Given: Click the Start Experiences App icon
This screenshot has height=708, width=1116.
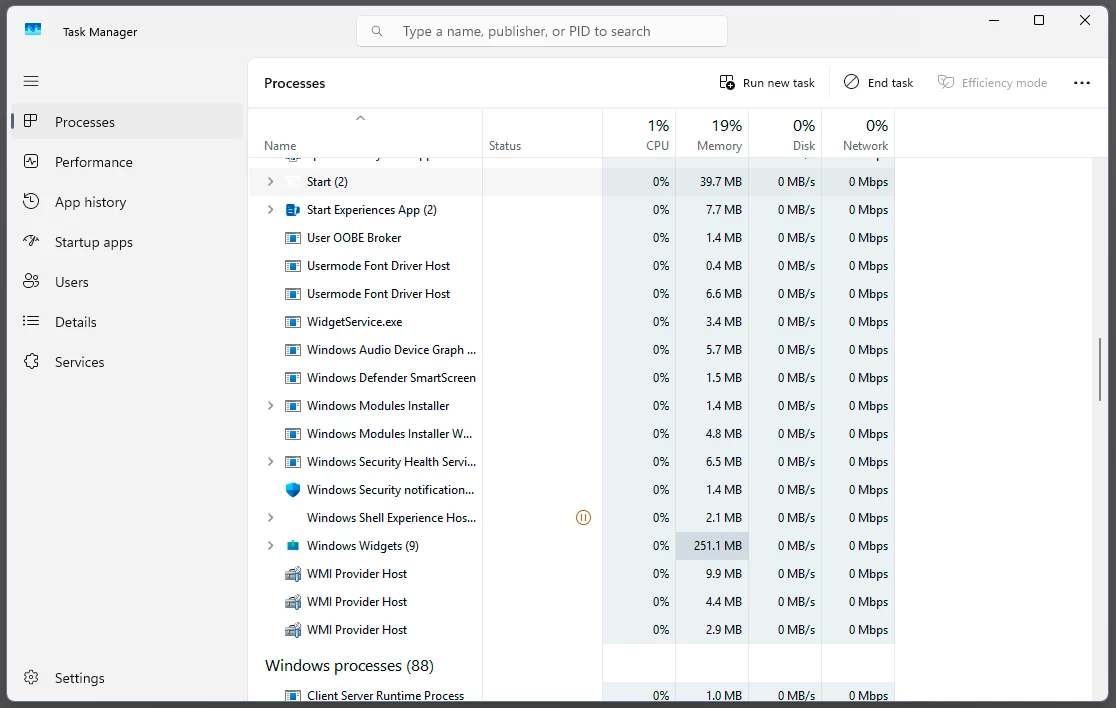Looking at the screenshot, I should click(293, 210).
